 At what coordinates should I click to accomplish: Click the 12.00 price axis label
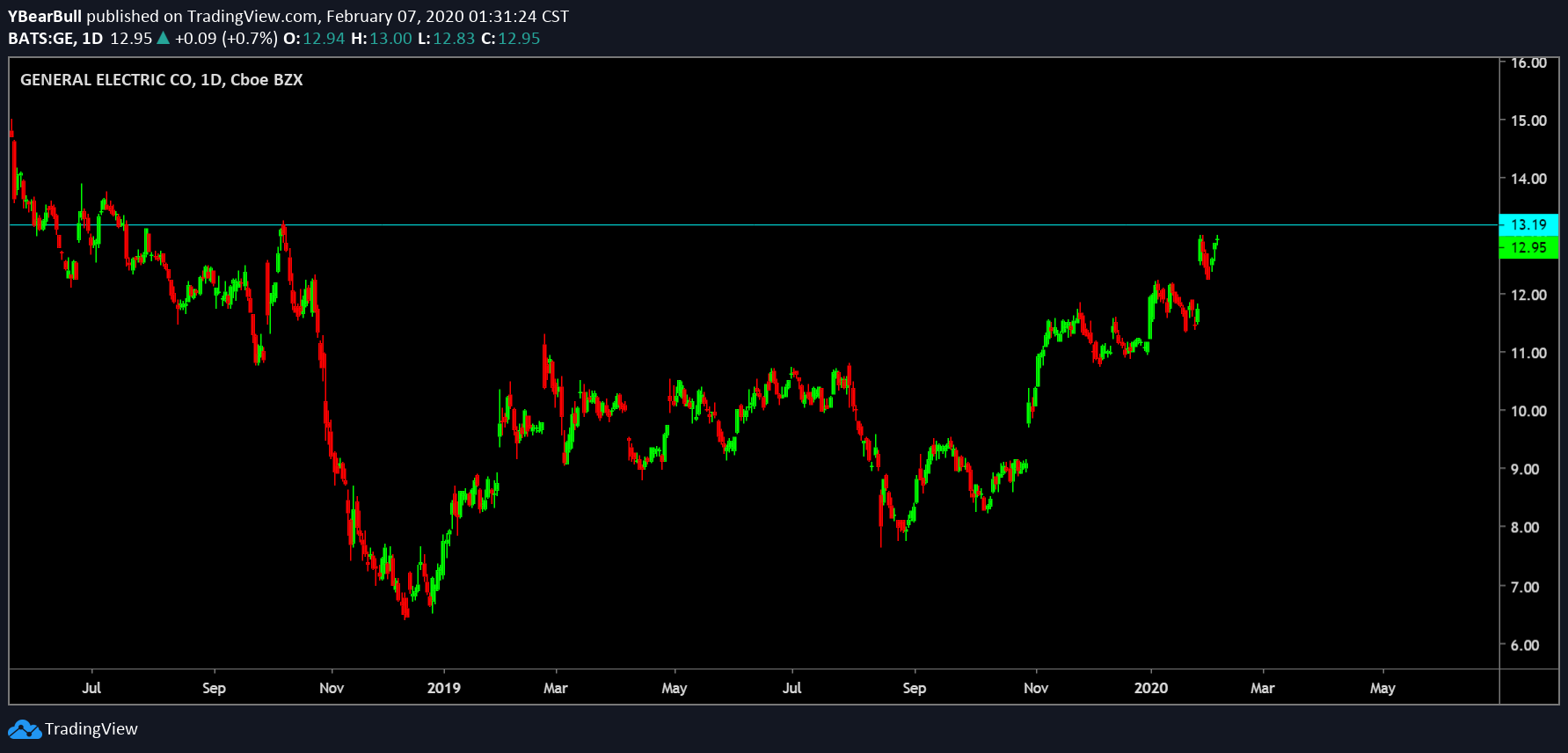(x=1528, y=295)
